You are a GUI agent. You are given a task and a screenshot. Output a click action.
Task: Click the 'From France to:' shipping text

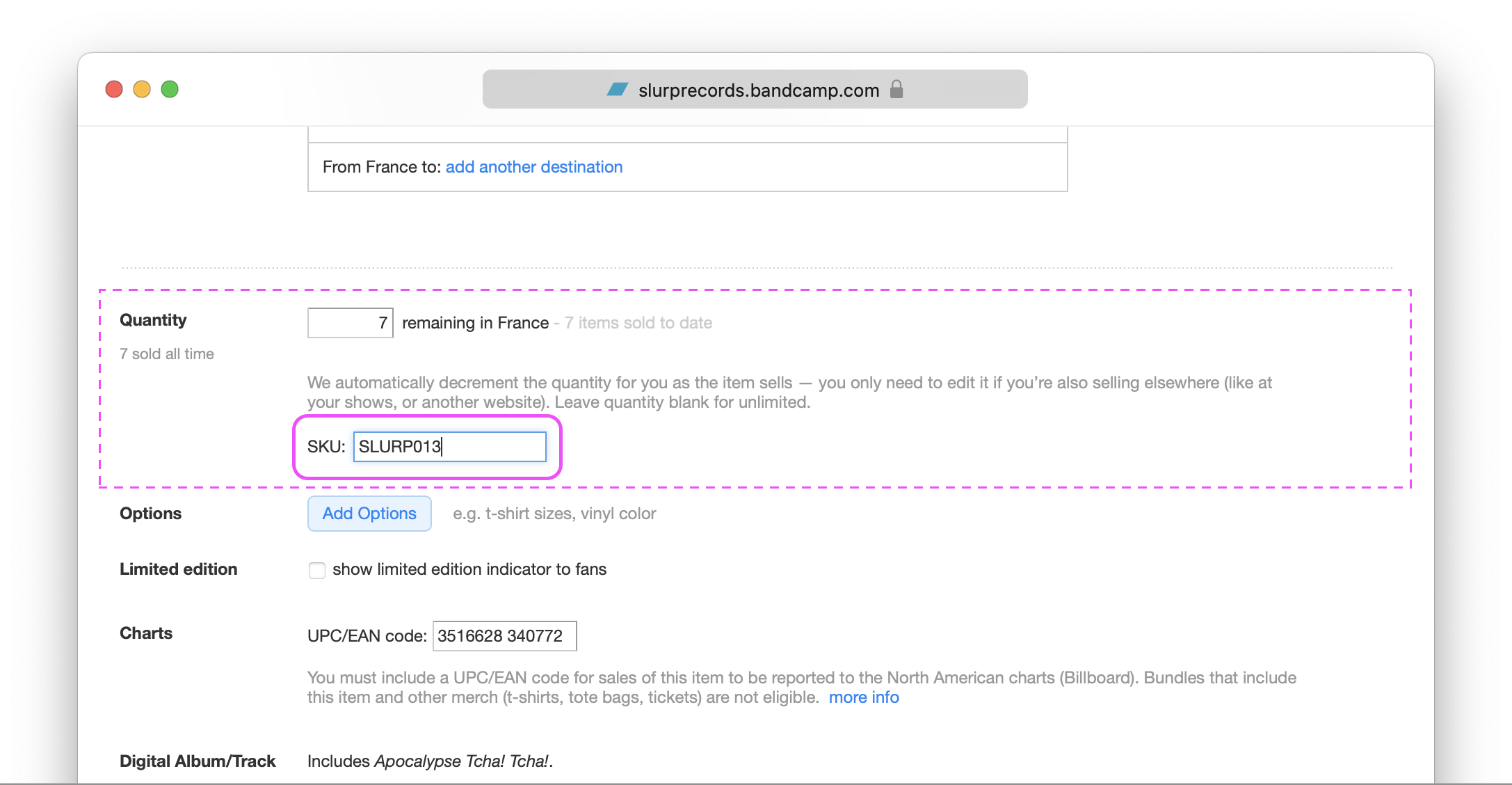tap(382, 167)
